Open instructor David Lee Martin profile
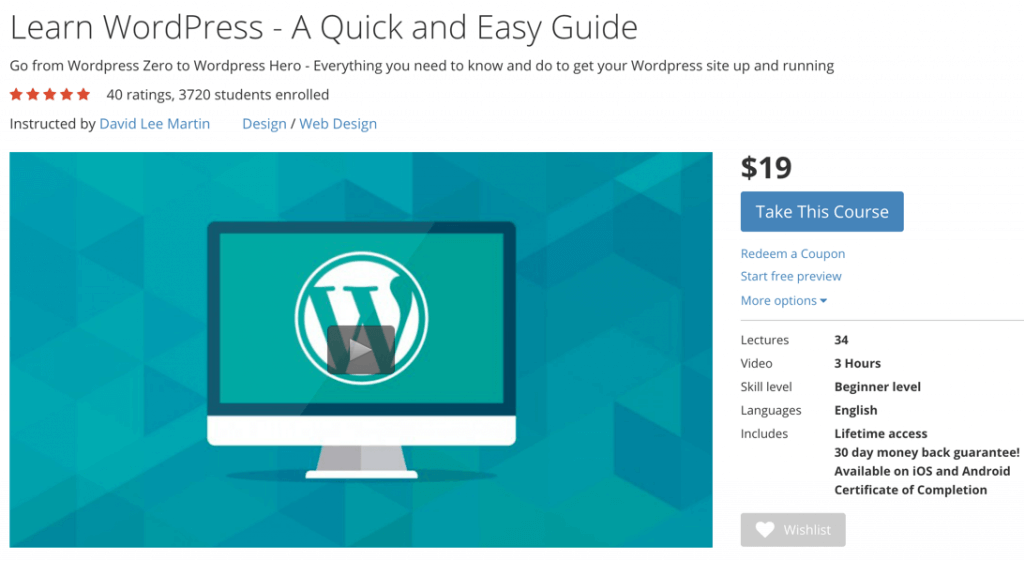The width and height of the screenshot is (1024, 561). (x=155, y=123)
